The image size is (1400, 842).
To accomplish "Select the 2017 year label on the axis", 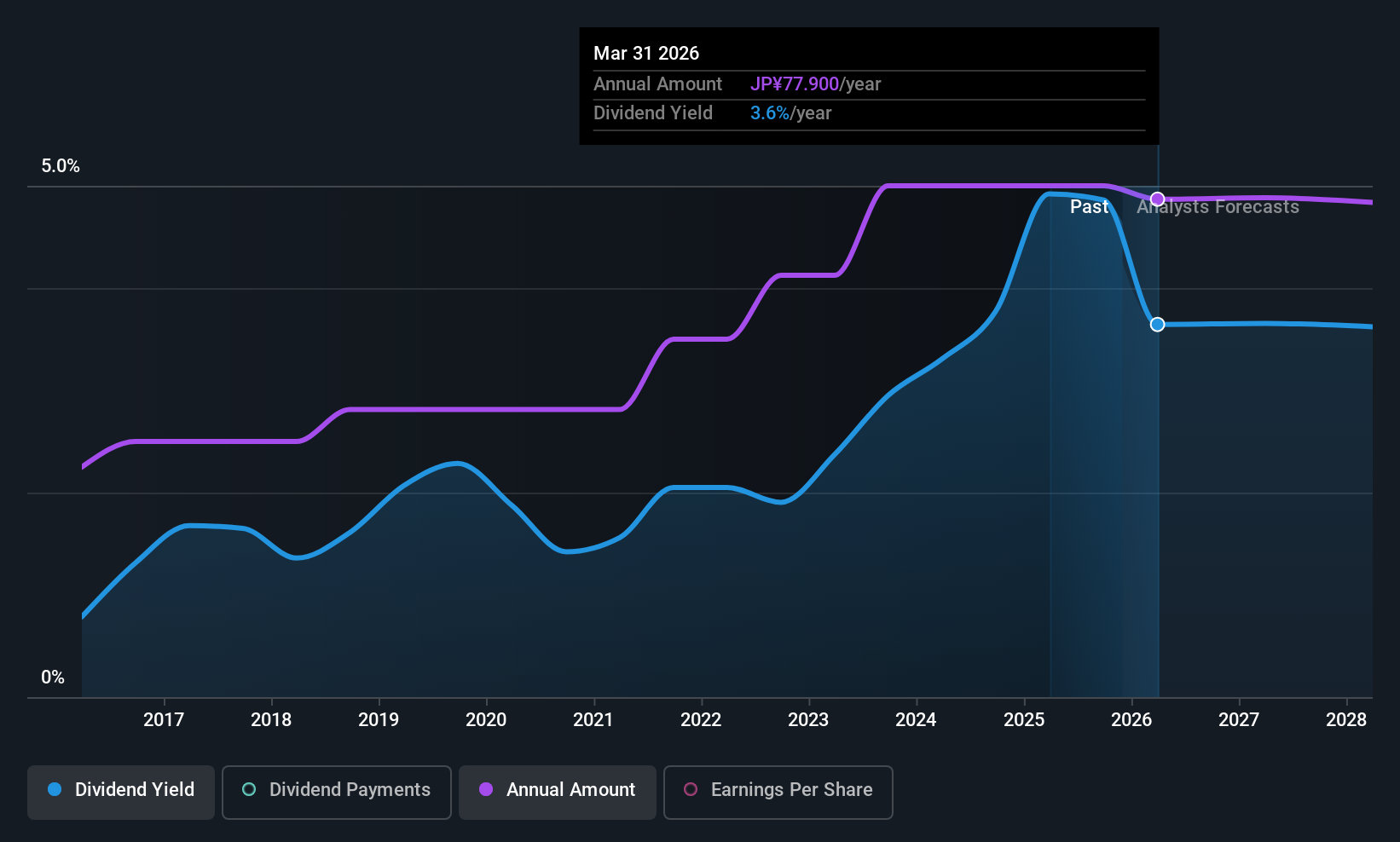I will pyautogui.click(x=164, y=720).
